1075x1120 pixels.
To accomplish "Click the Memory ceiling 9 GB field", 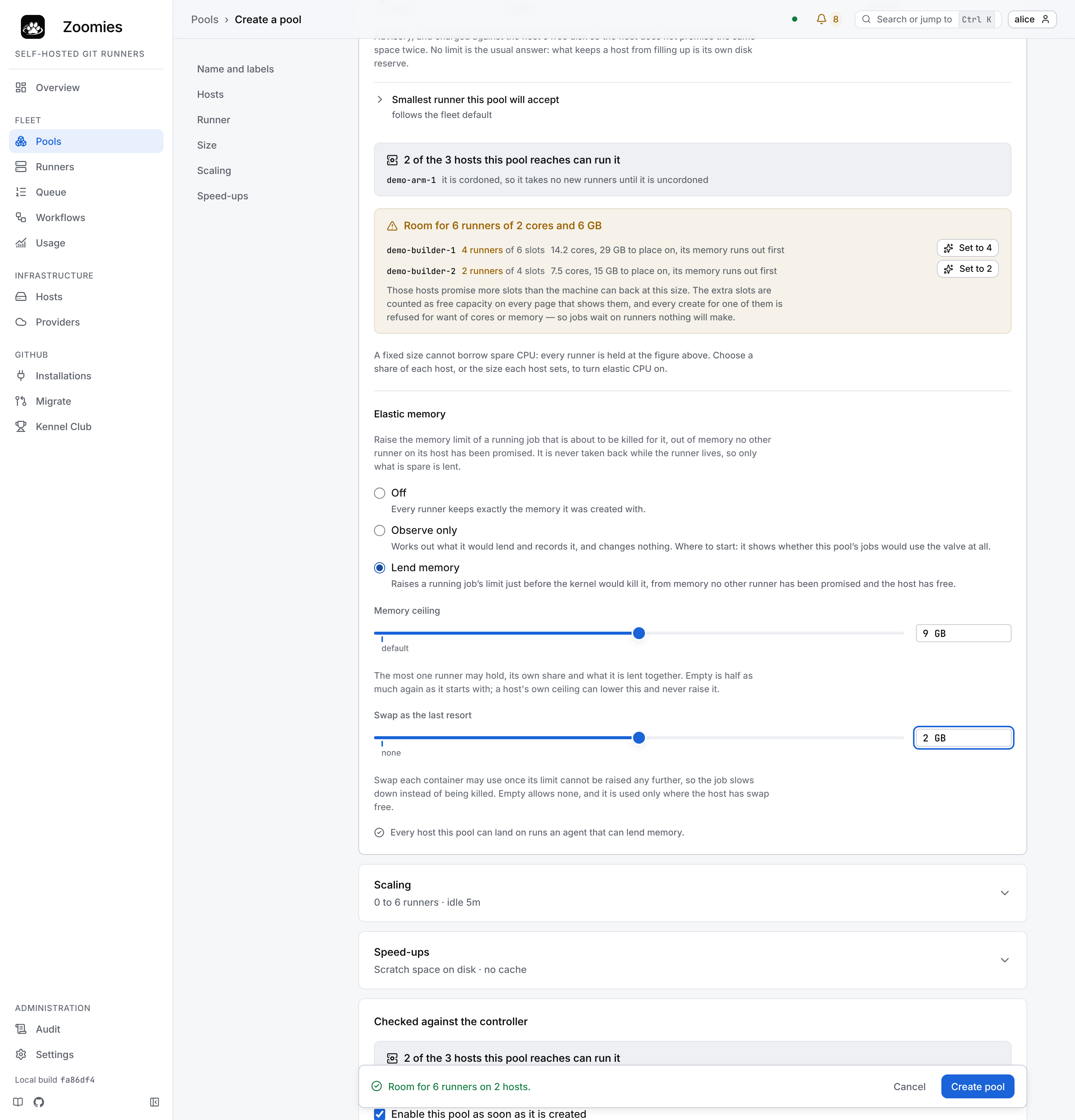I will [x=963, y=633].
